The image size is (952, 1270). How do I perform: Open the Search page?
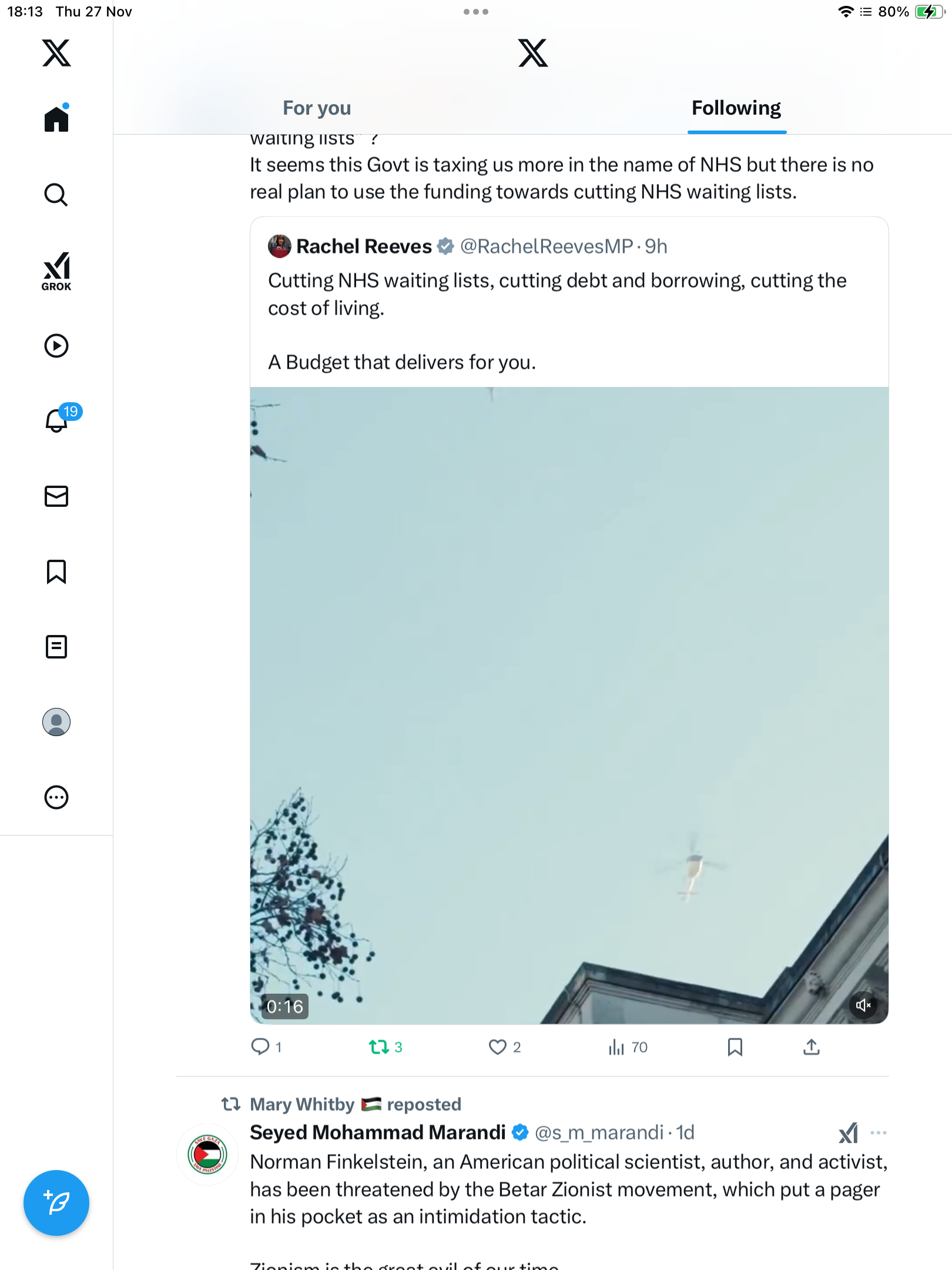(x=56, y=195)
